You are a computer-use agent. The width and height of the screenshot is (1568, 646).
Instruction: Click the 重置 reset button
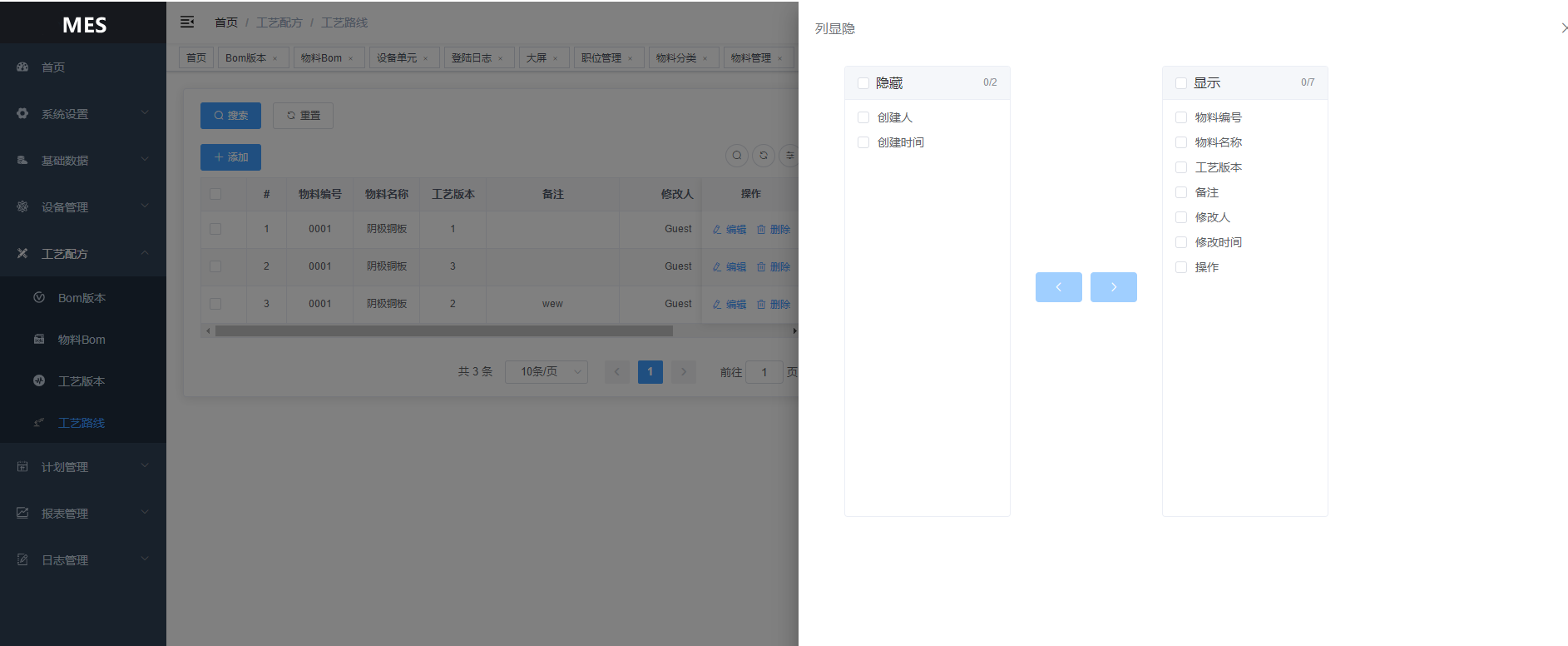(x=304, y=116)
